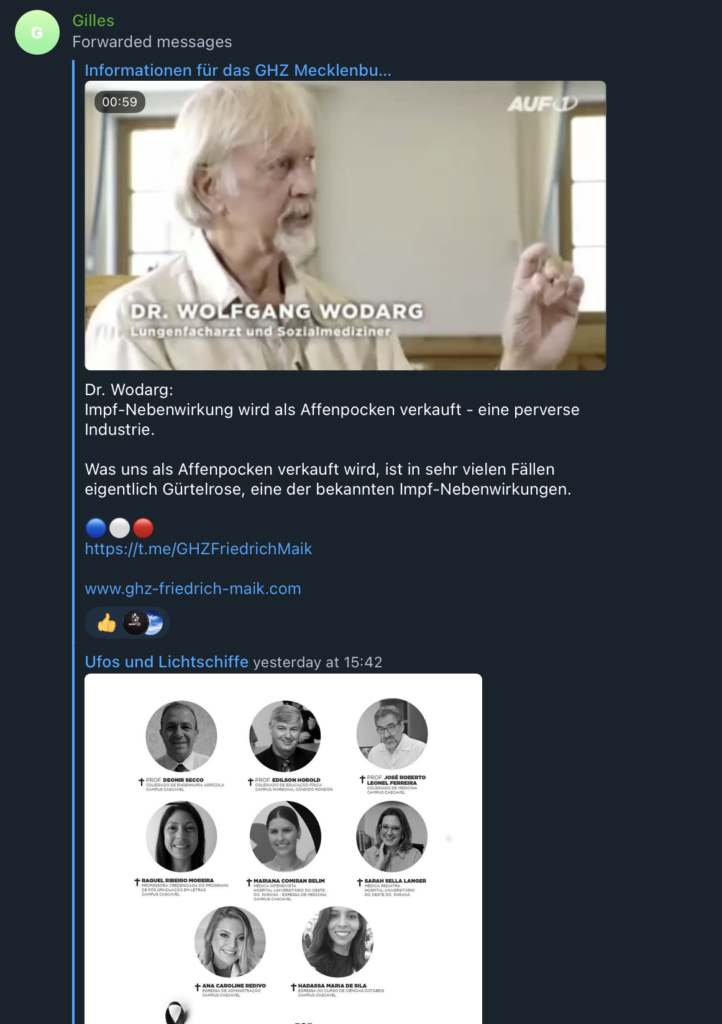Play the Dr. Wolfgang Wodarg video
This screenshot has height=1024, width=722.
pos(345,225)
